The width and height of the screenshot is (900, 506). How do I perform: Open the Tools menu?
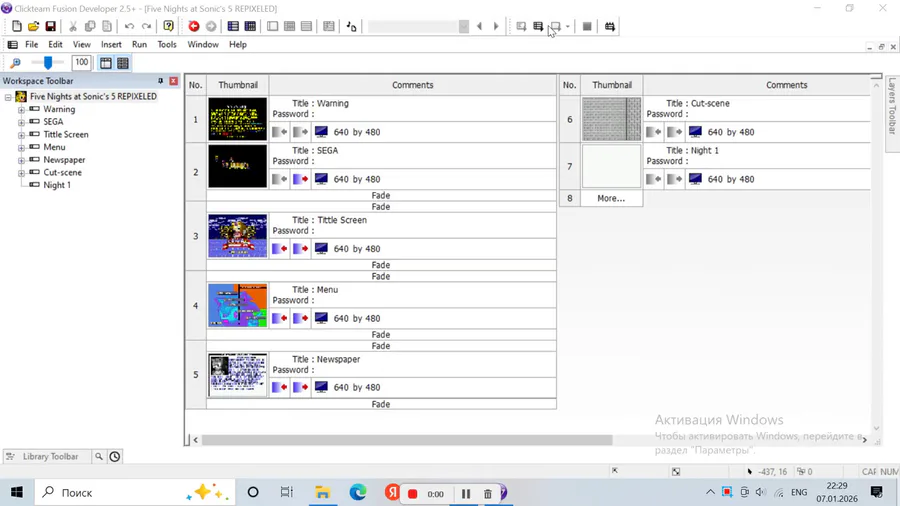[x=167, y=44]
